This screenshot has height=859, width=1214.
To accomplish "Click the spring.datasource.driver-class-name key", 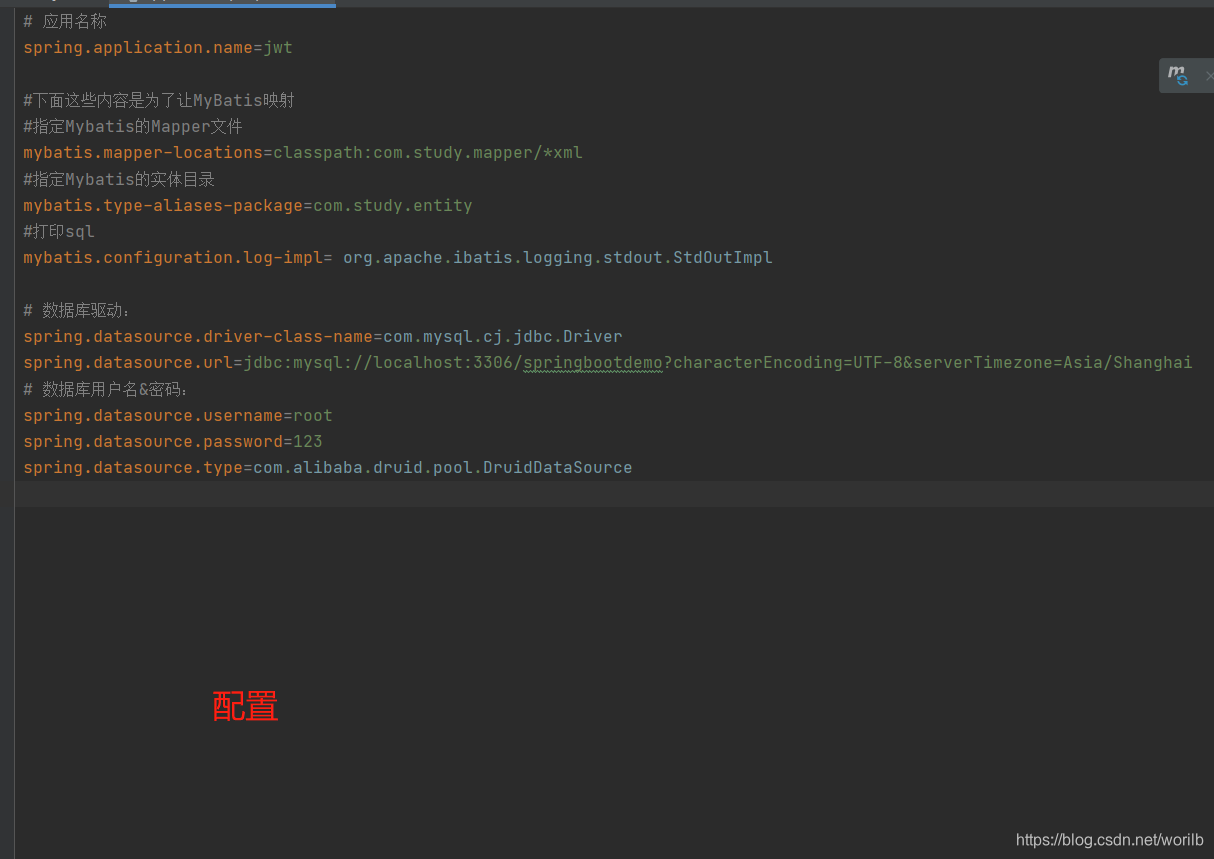I will click(x=198, y=336).
